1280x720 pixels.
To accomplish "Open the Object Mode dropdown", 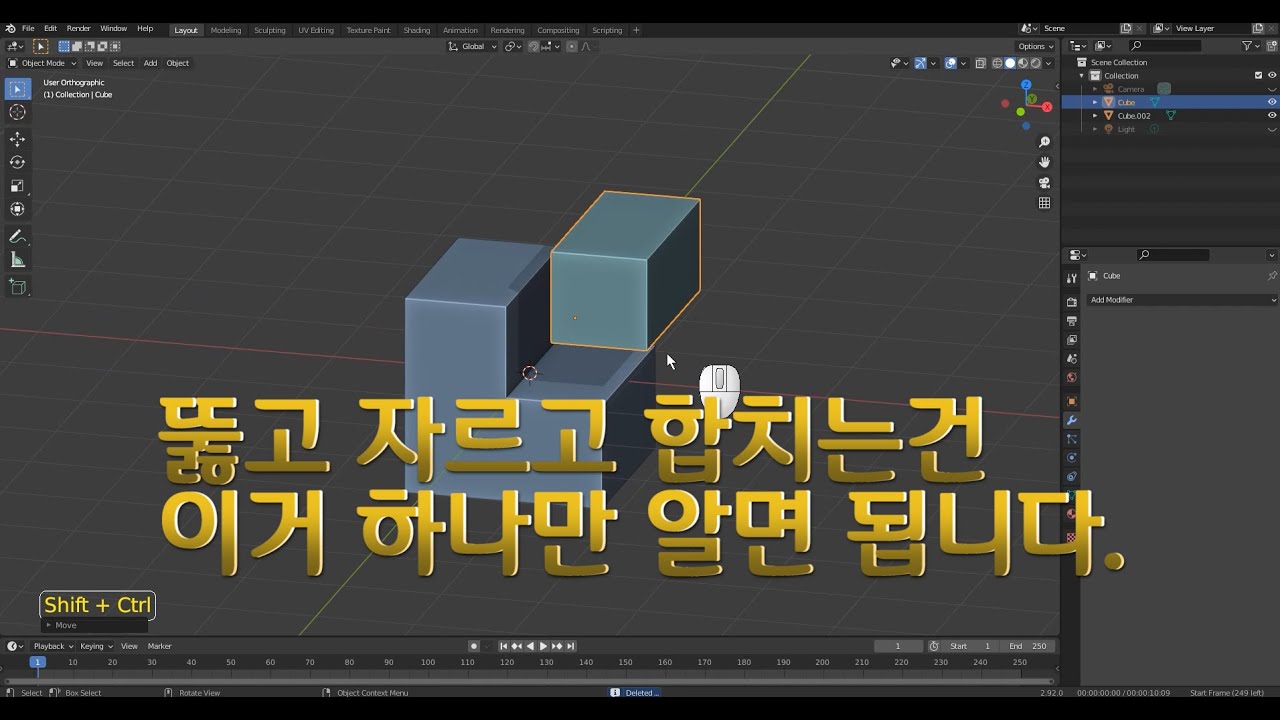I will click(42, 63).
